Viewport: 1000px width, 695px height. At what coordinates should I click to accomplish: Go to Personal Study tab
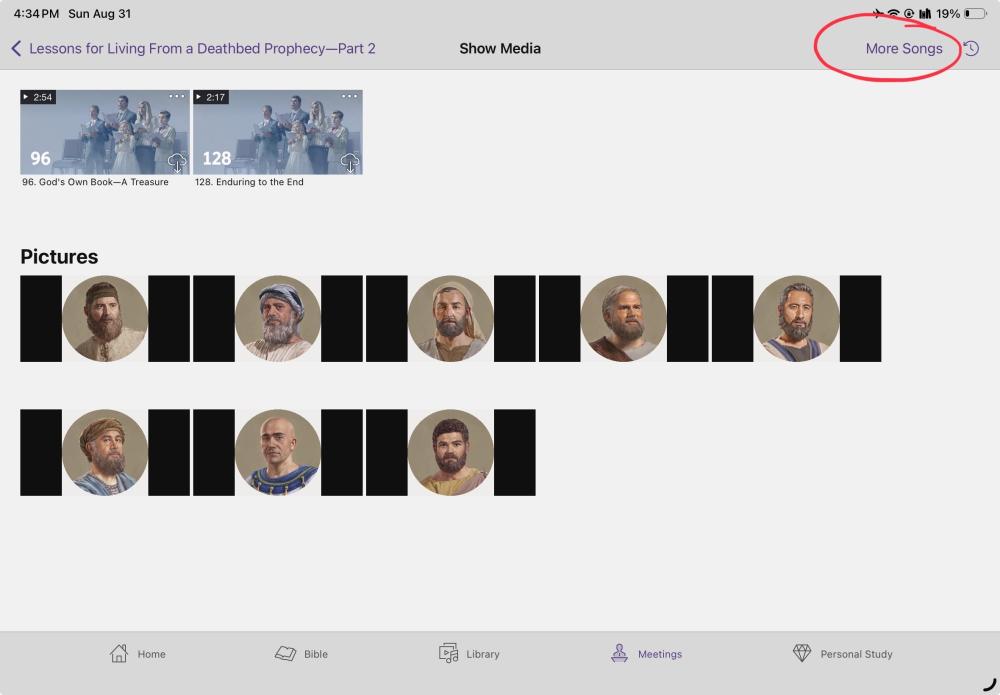[x=842, y=654]
